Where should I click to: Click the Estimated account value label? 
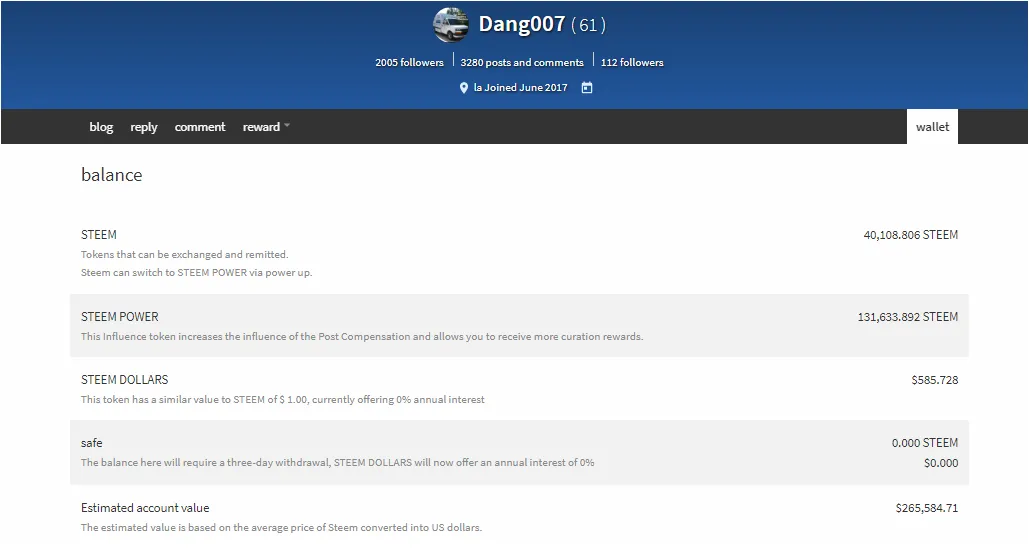[145, 508]
